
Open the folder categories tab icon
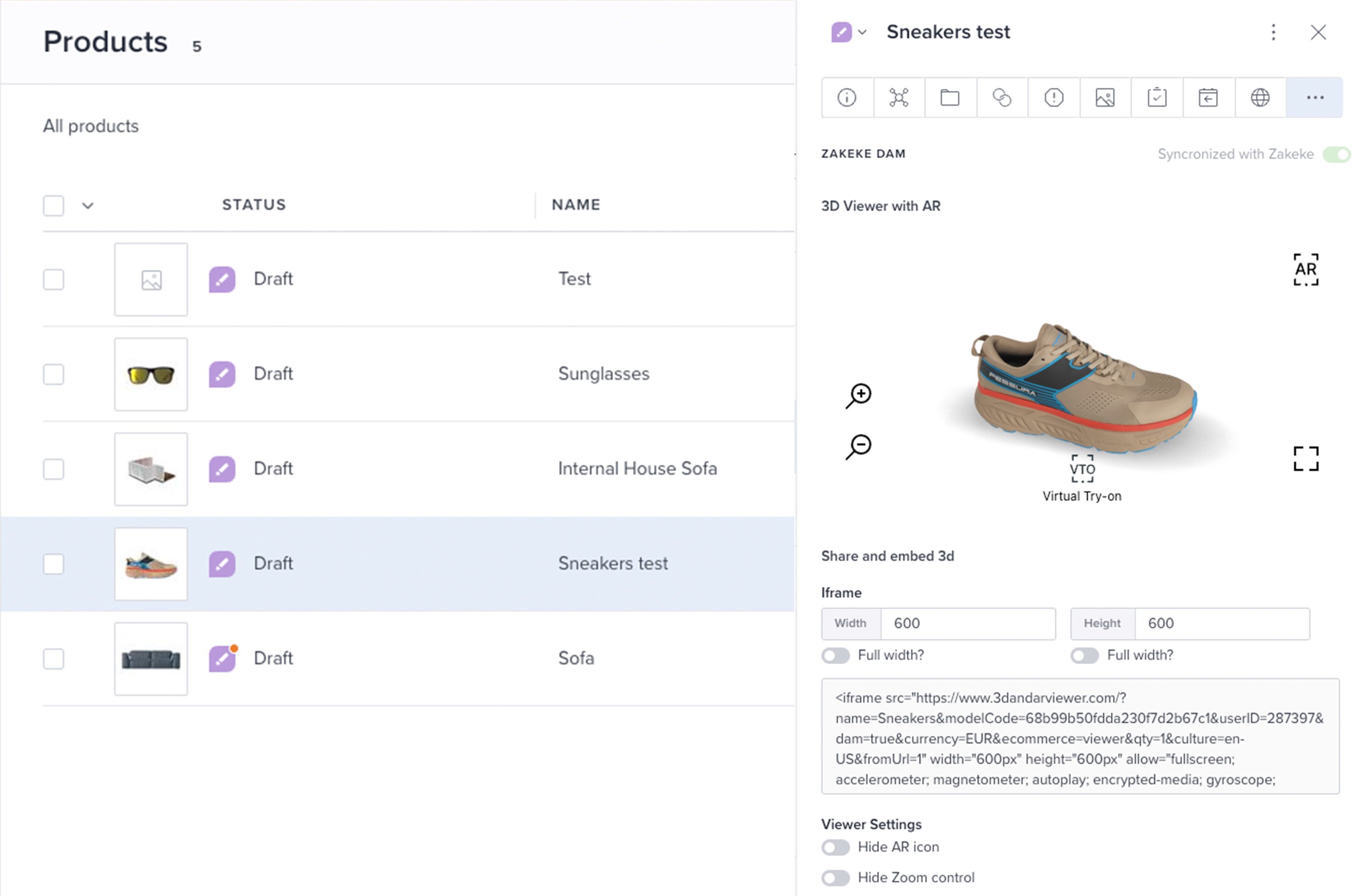[x=950, y=97]
